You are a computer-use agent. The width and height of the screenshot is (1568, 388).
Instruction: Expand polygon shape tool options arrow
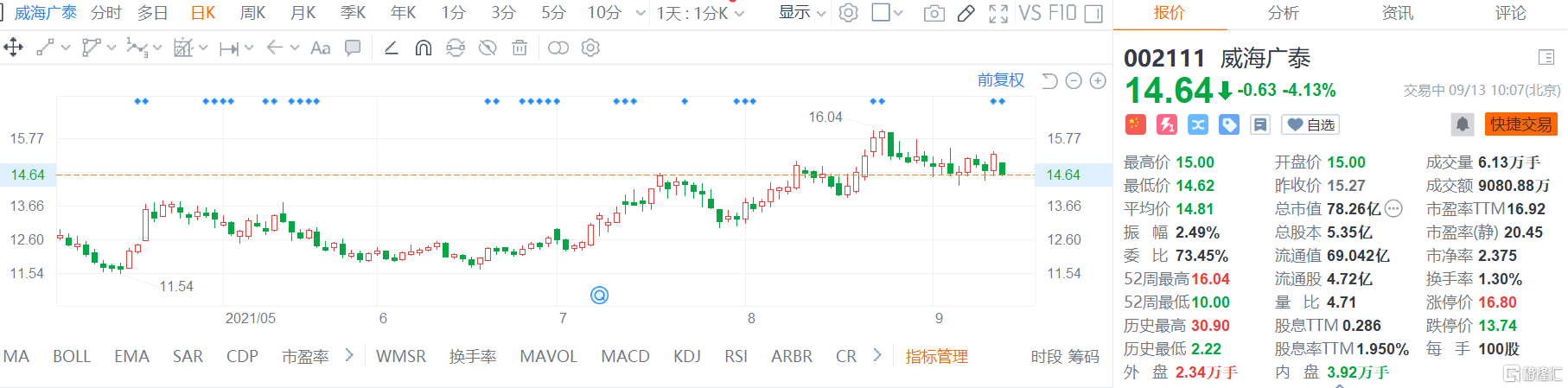tap(112, 48)
